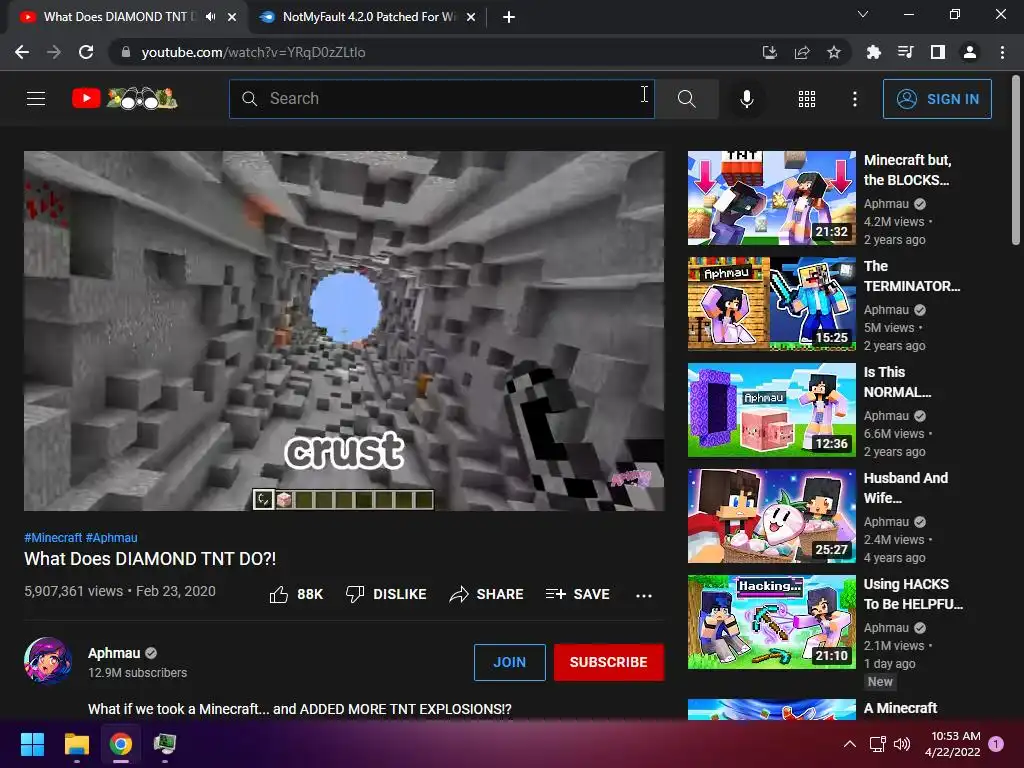Open volume control in system tray
Viewport: 1024px width, 768px height.
902,744
